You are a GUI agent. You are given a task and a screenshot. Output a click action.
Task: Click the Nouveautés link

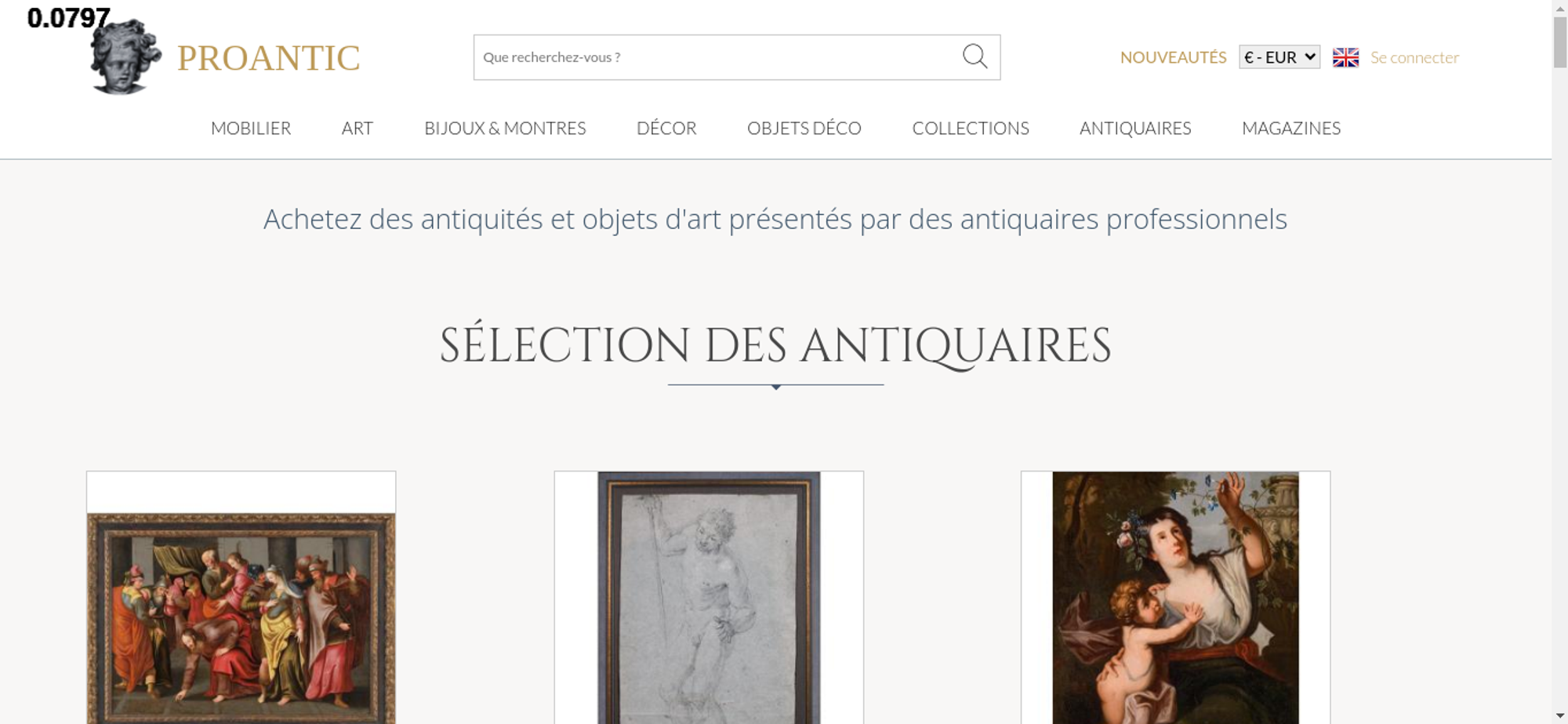(x=1173, y=57)
